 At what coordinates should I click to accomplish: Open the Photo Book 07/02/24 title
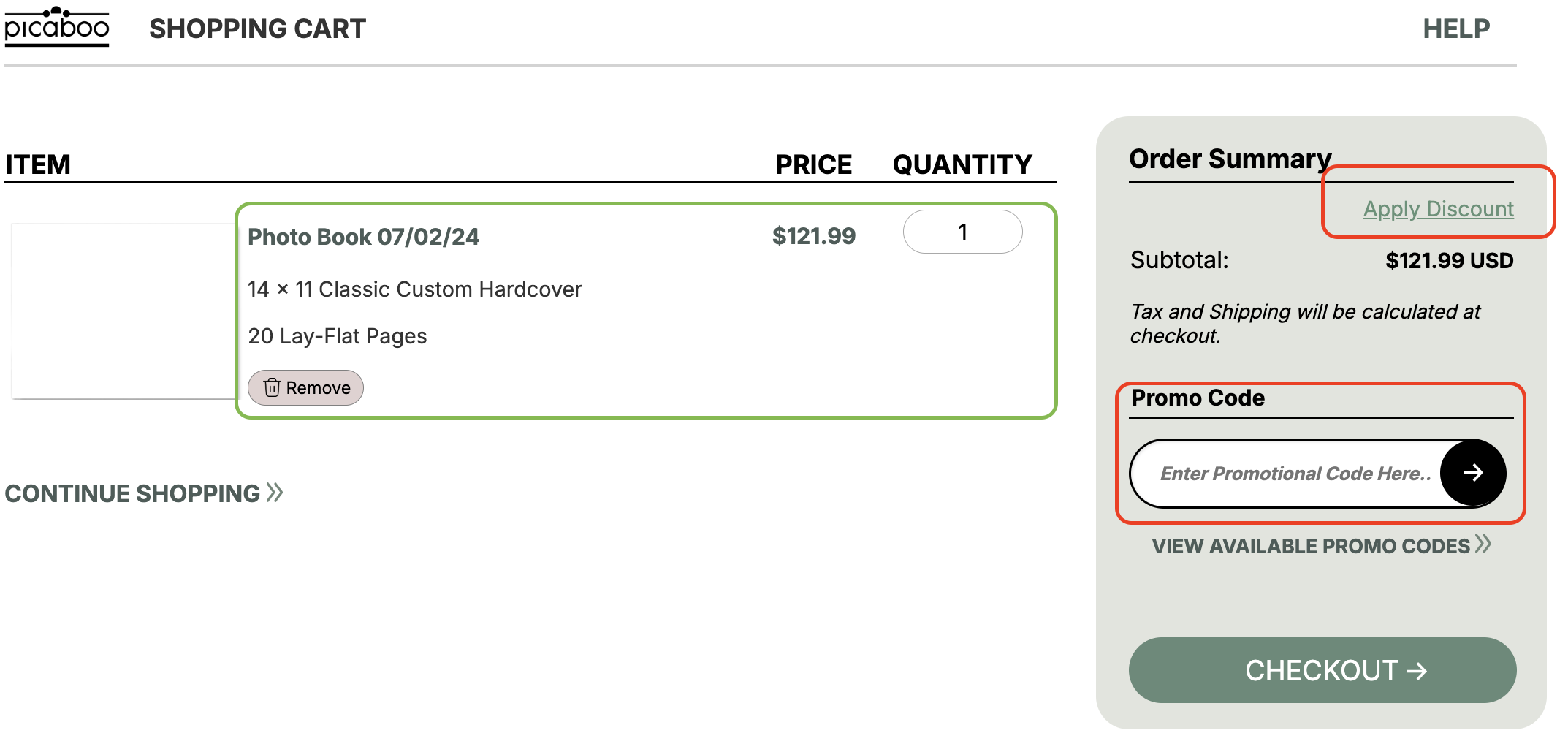pyautogui.click(x=363, y=237)
